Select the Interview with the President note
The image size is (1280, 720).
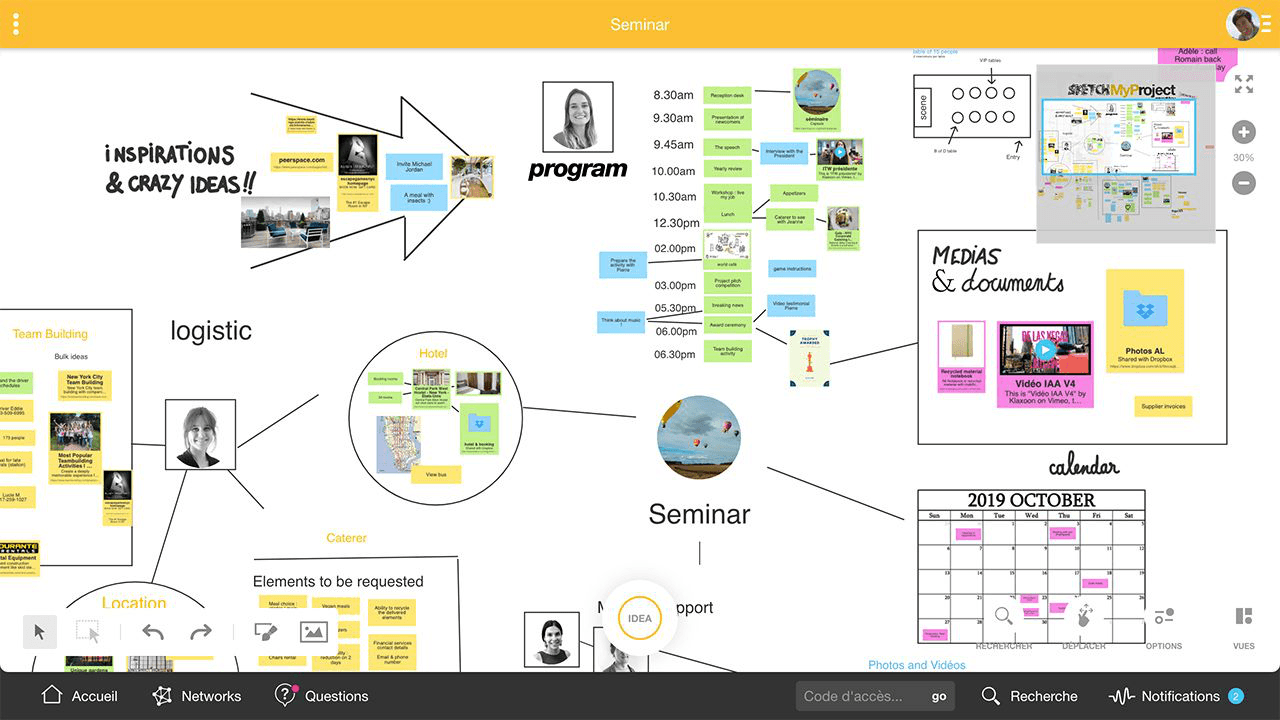coord(785,153)
